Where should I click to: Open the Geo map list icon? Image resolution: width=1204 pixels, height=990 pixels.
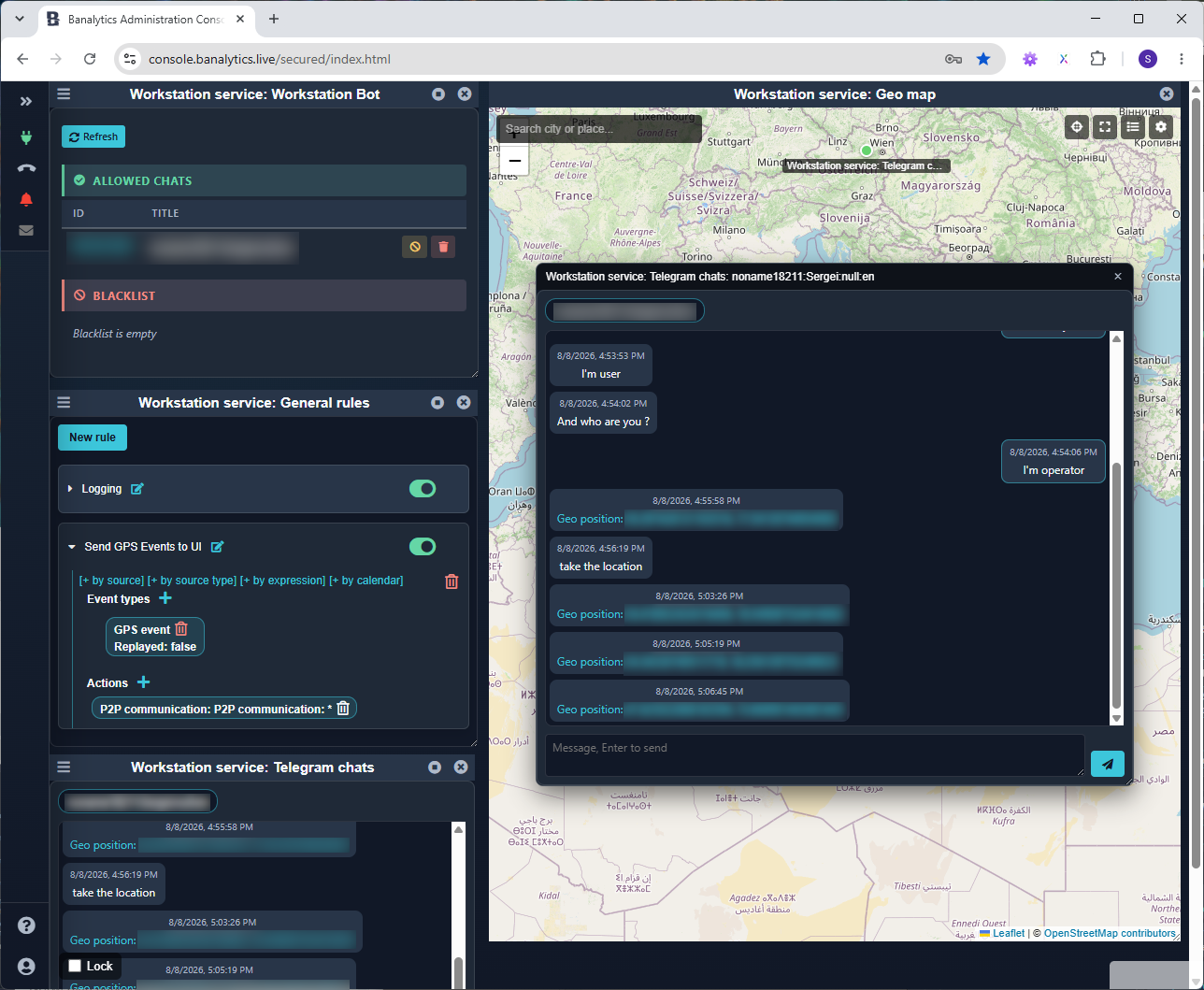point(1133,127)
